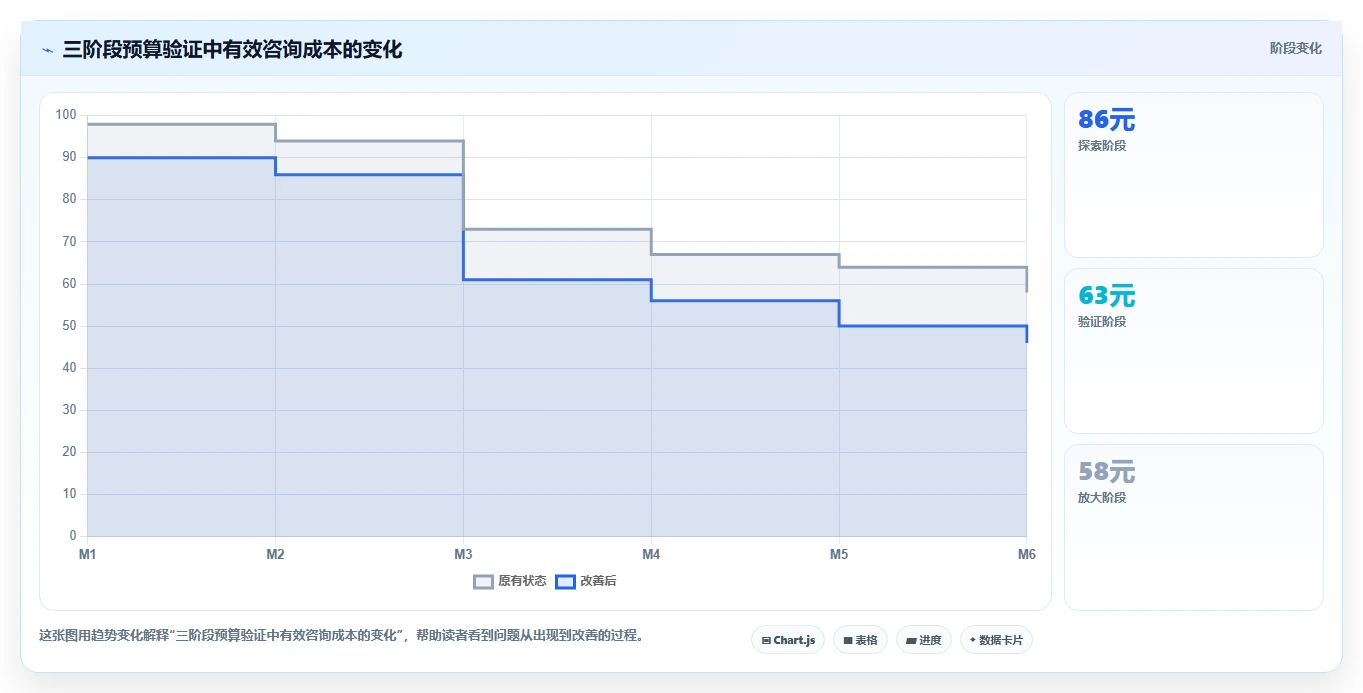Select the 63元 验证阶段 card
Image resolution: width=1363 pixels, height=693 pixels.
1194,351
